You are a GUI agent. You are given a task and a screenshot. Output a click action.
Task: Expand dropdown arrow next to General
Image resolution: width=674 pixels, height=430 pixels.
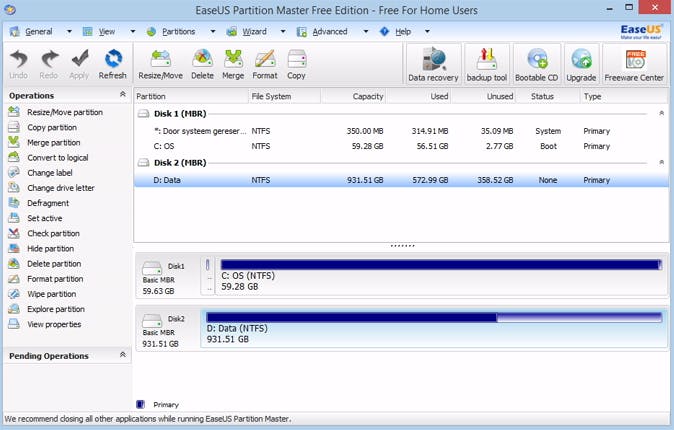[69, 31]
